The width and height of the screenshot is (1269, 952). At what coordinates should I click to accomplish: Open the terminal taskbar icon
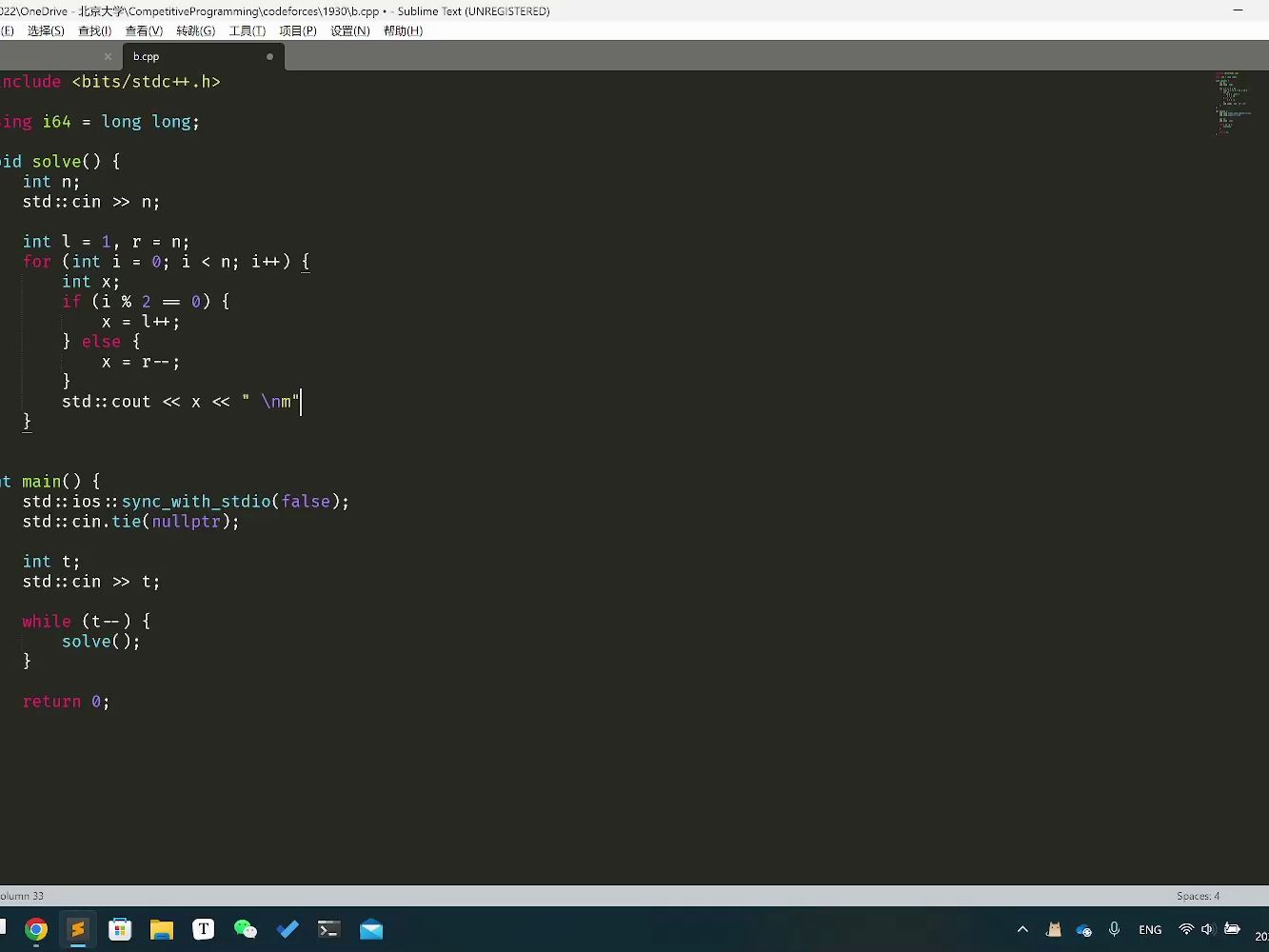click(329, 930)
